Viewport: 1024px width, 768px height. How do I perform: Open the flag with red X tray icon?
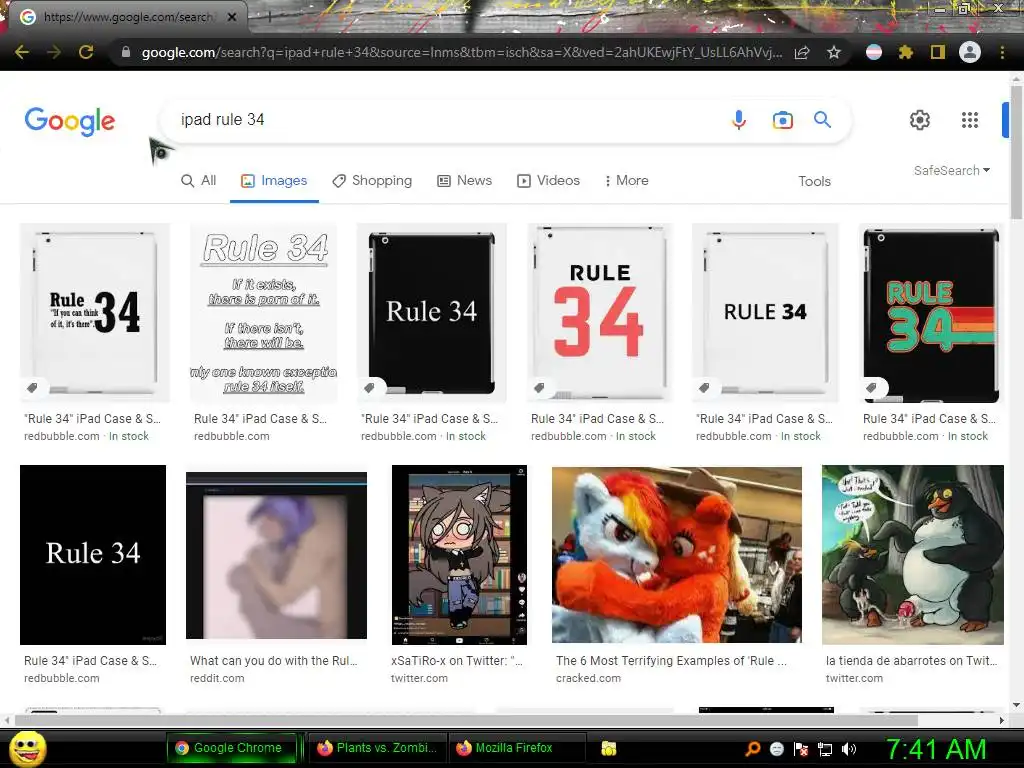pos(801,749)
